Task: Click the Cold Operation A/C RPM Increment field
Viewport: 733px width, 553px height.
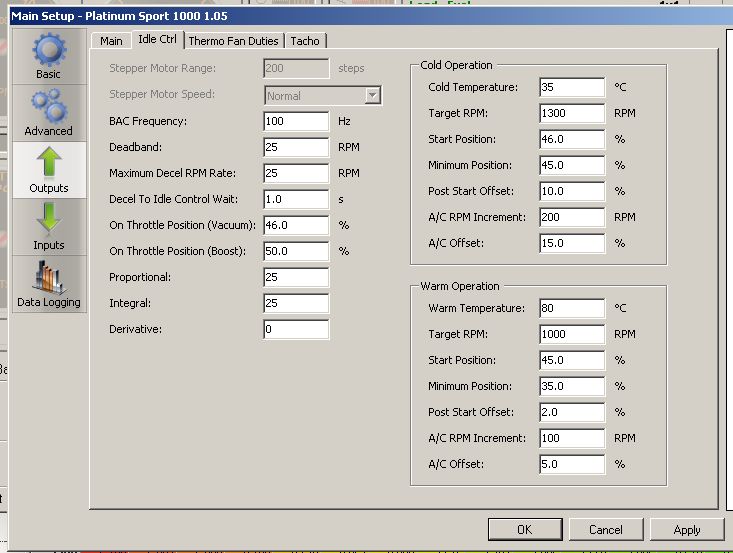Action: tap(572, 217)
